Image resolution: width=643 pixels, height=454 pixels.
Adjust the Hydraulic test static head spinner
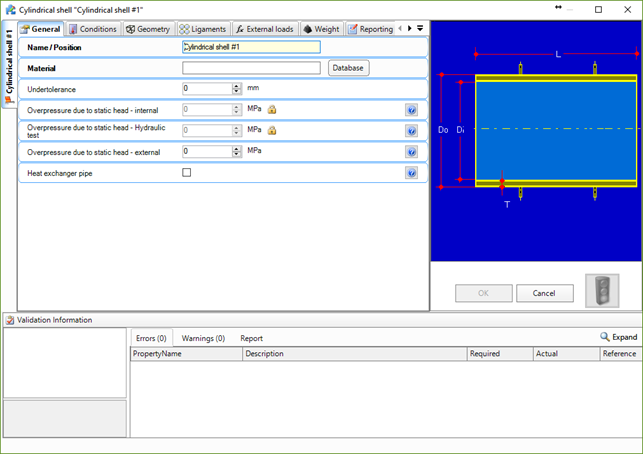237,130
